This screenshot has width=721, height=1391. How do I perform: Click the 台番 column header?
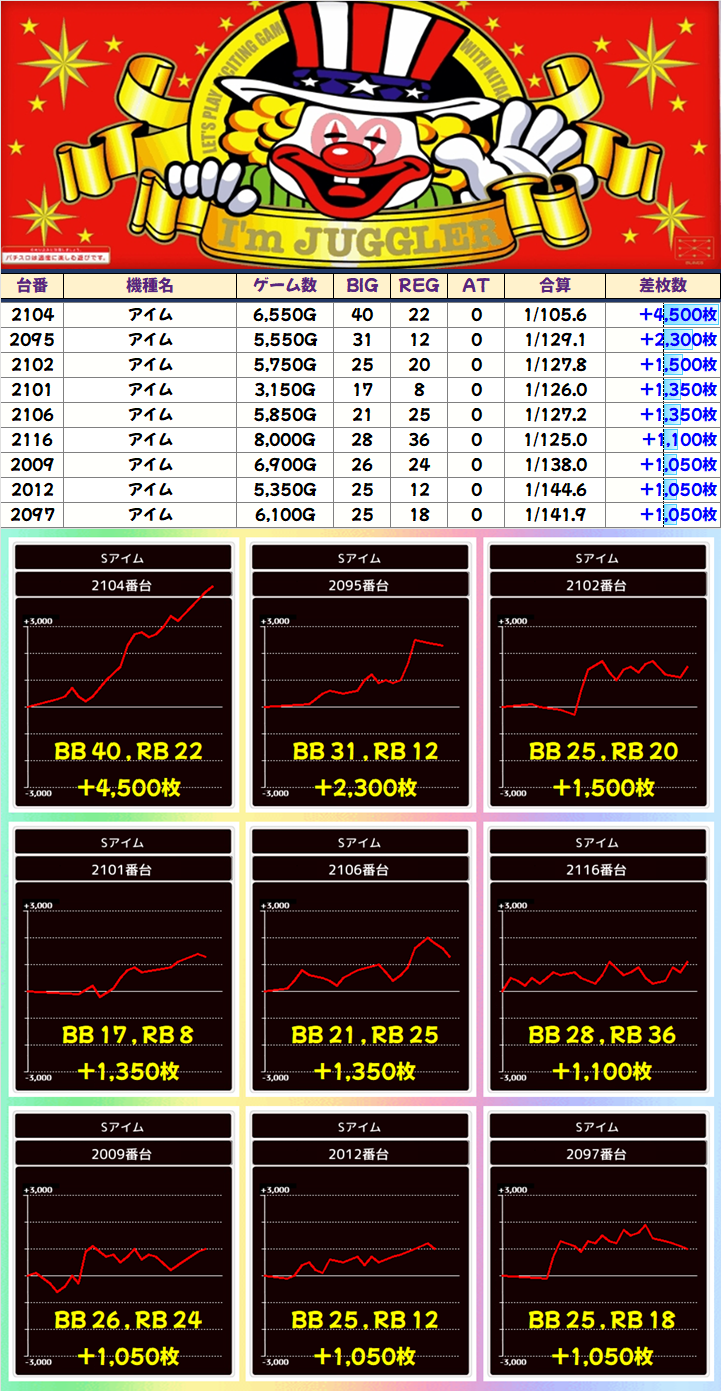tap(32, 285)
